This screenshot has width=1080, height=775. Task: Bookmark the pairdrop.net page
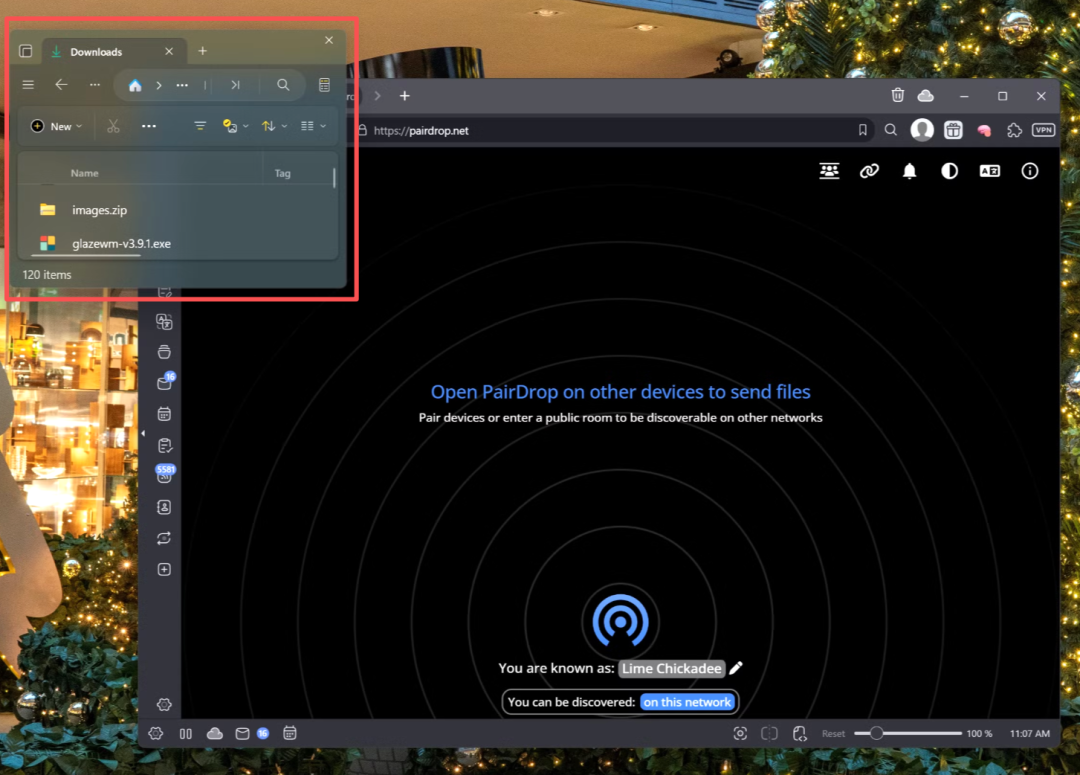pyautogui.click(x=862, y=130)
